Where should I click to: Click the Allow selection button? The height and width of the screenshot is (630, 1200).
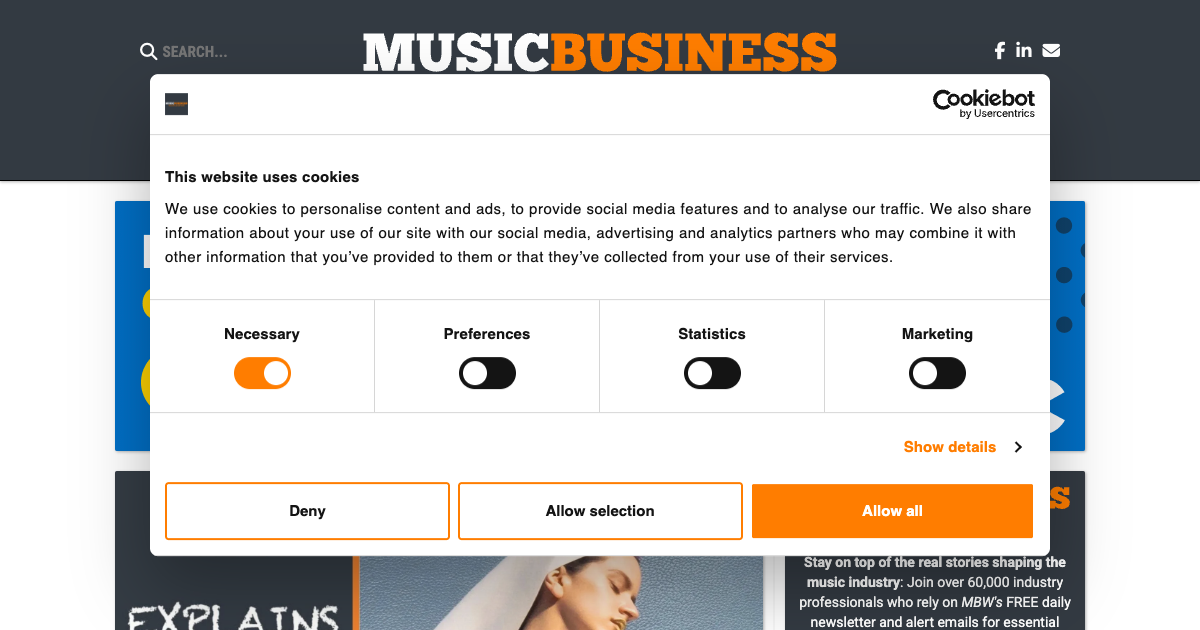(600, 511)
